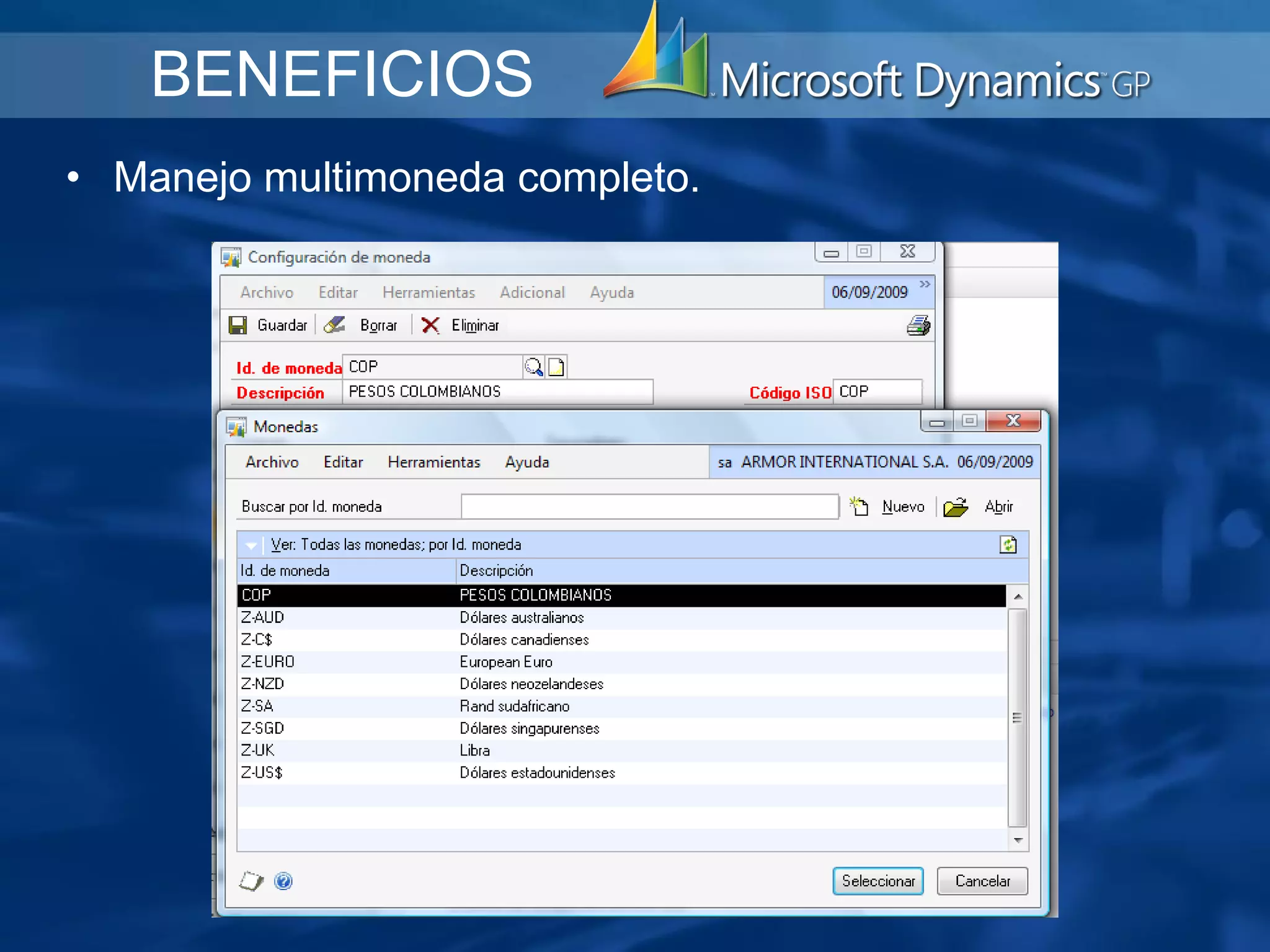Screen dimensions: 1270x952
Task: Click the Id. de moneda field containing COP
Action: pos(433,367)
